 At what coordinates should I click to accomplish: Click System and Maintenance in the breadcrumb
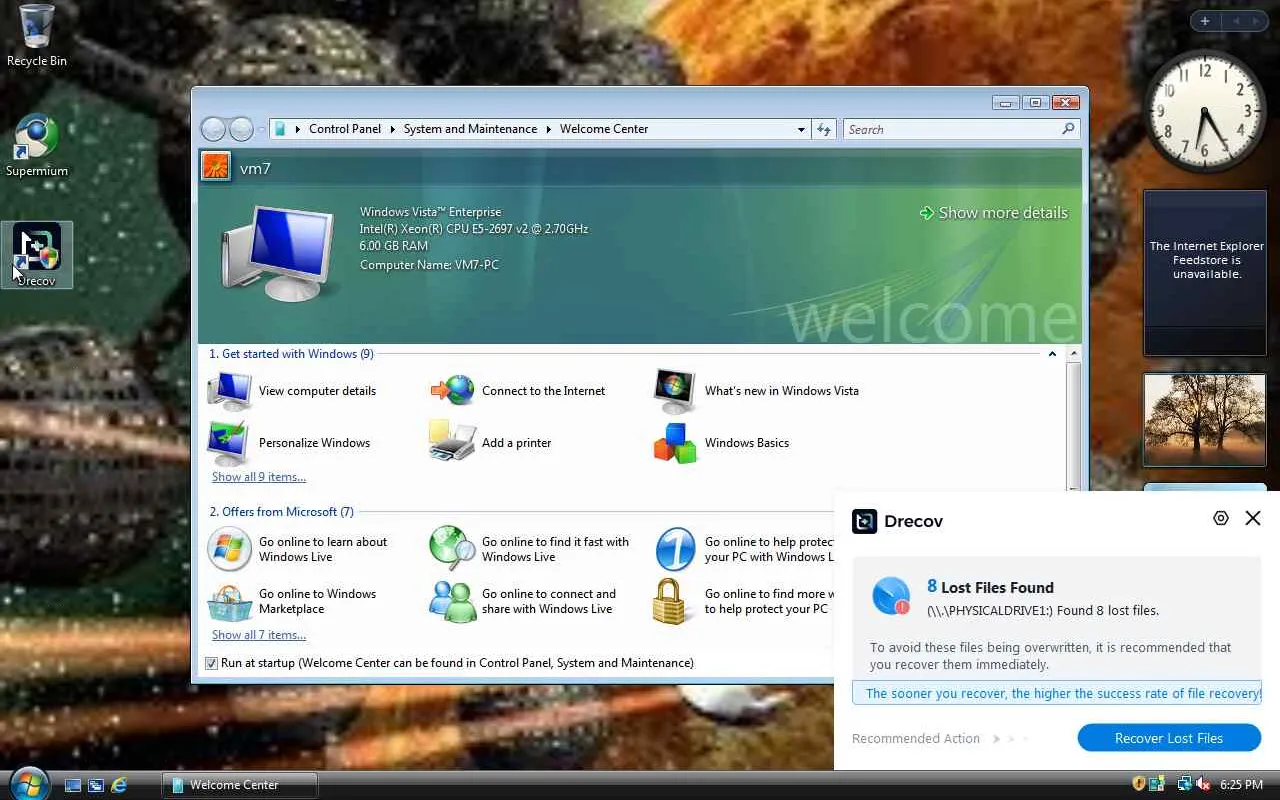(471, 129)
